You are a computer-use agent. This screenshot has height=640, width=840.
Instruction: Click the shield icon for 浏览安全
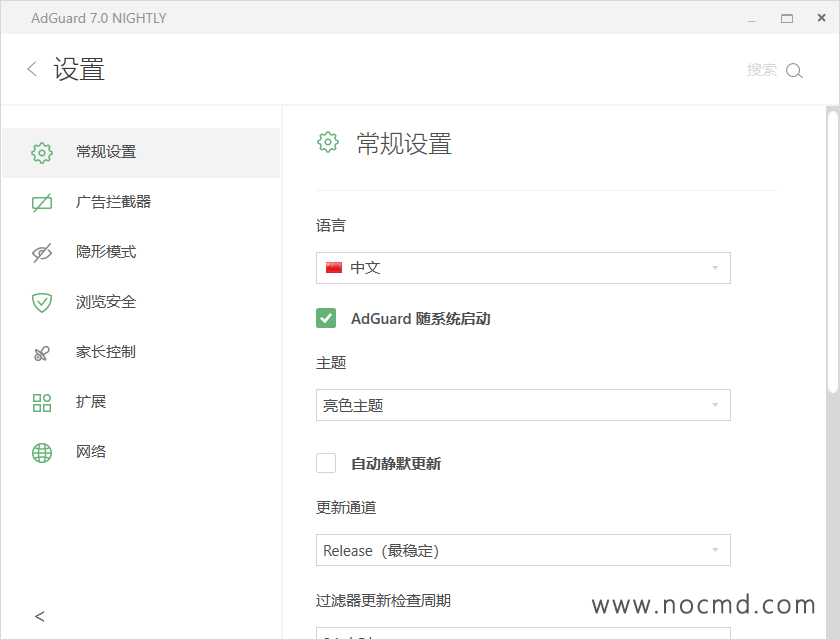(42, 303)
